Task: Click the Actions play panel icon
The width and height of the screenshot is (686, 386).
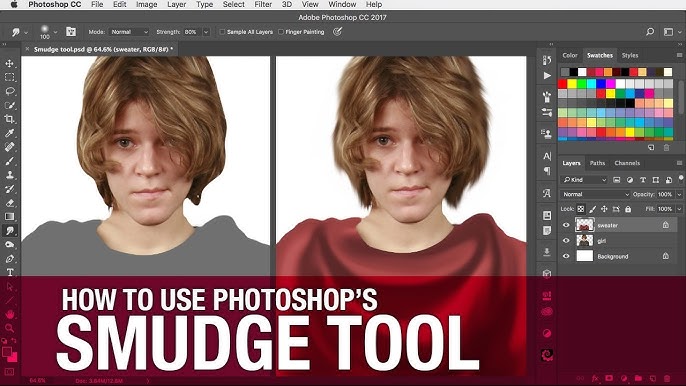Action: coord(547,76)
